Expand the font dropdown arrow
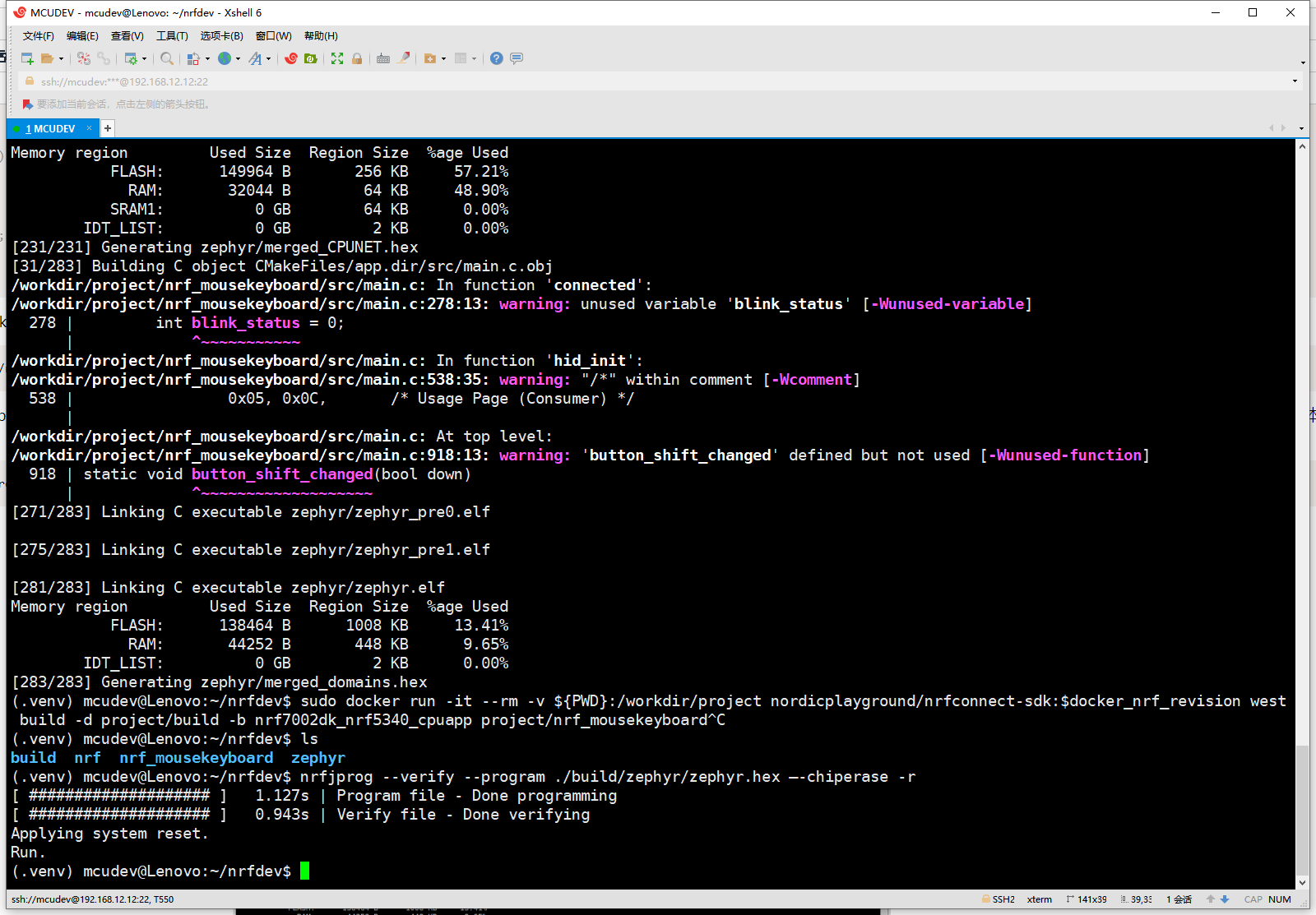Viewport: 1316px width, 915px height. pyautogui.click(x=268, y=58)
